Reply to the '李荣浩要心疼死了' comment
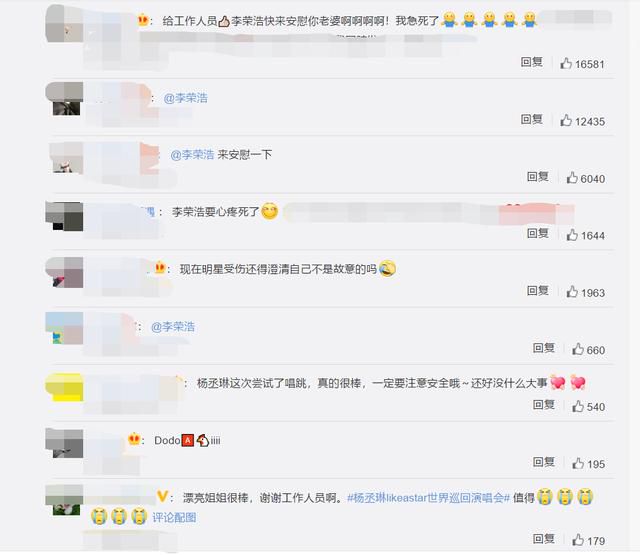This screenshot has height=555, width=640. click(x=538, y=233)
